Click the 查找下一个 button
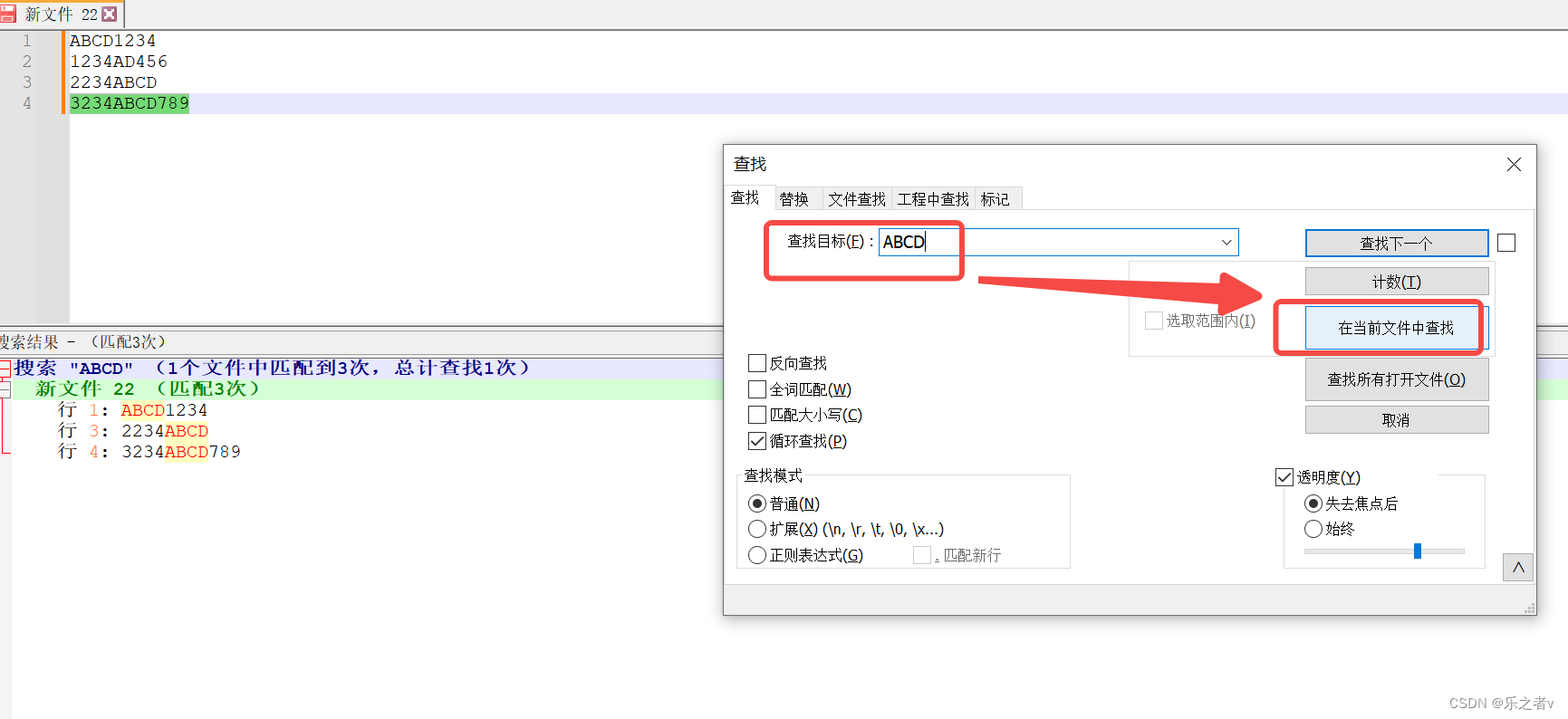The image size is (1568, 719). [1396, 243]
